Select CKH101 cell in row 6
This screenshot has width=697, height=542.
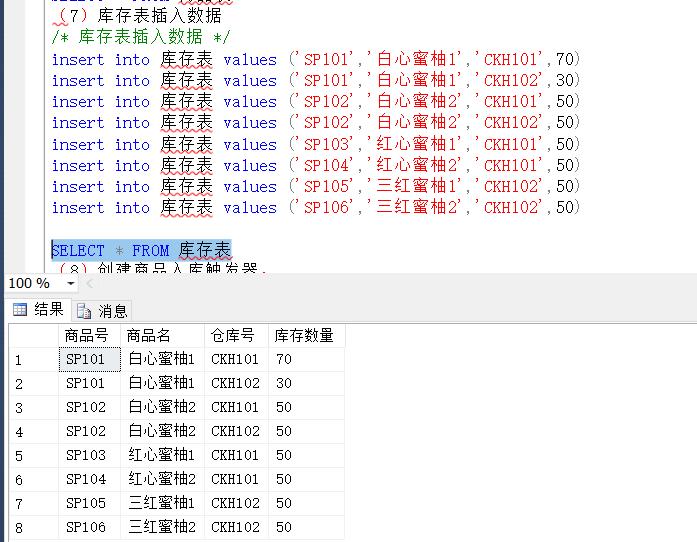click(236, 479)
